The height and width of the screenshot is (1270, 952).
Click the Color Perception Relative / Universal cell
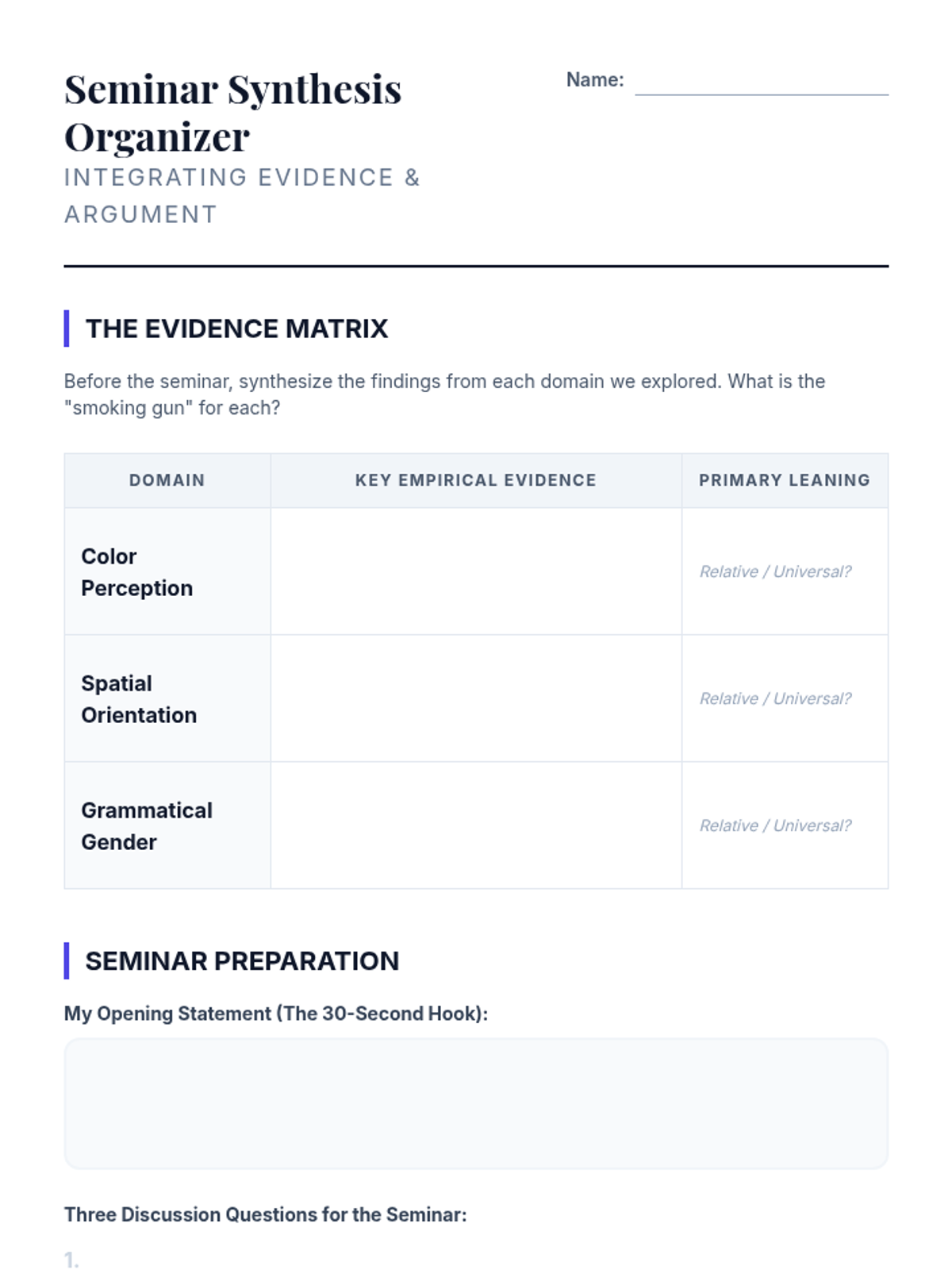(775, 571)
